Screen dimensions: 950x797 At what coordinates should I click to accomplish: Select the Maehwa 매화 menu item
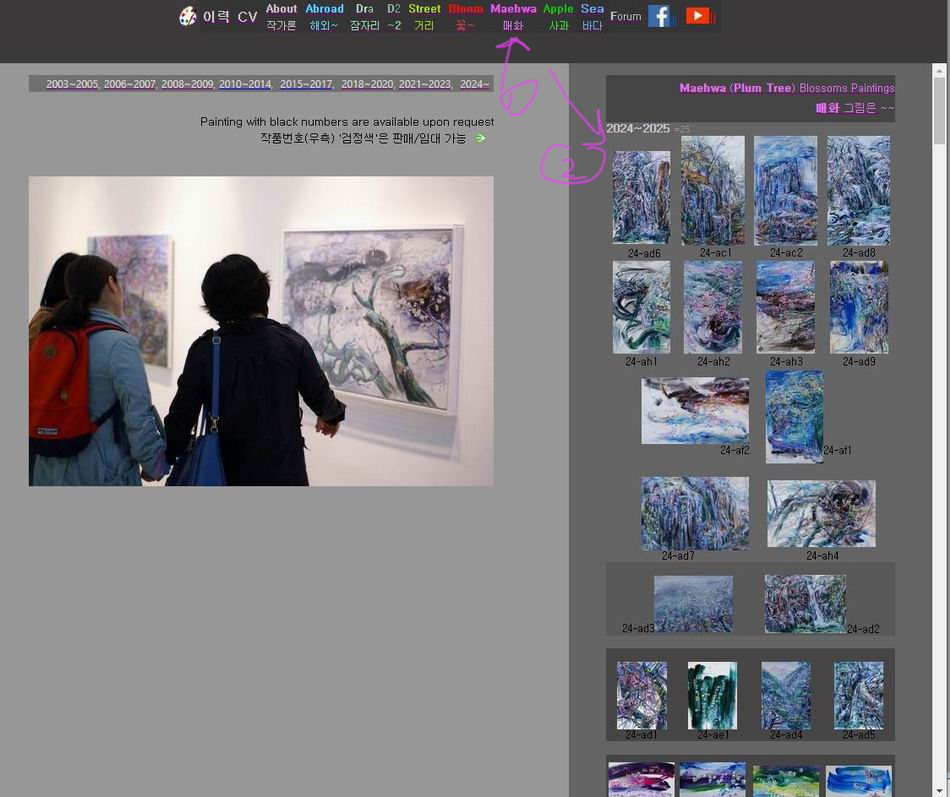coord(513,17)
